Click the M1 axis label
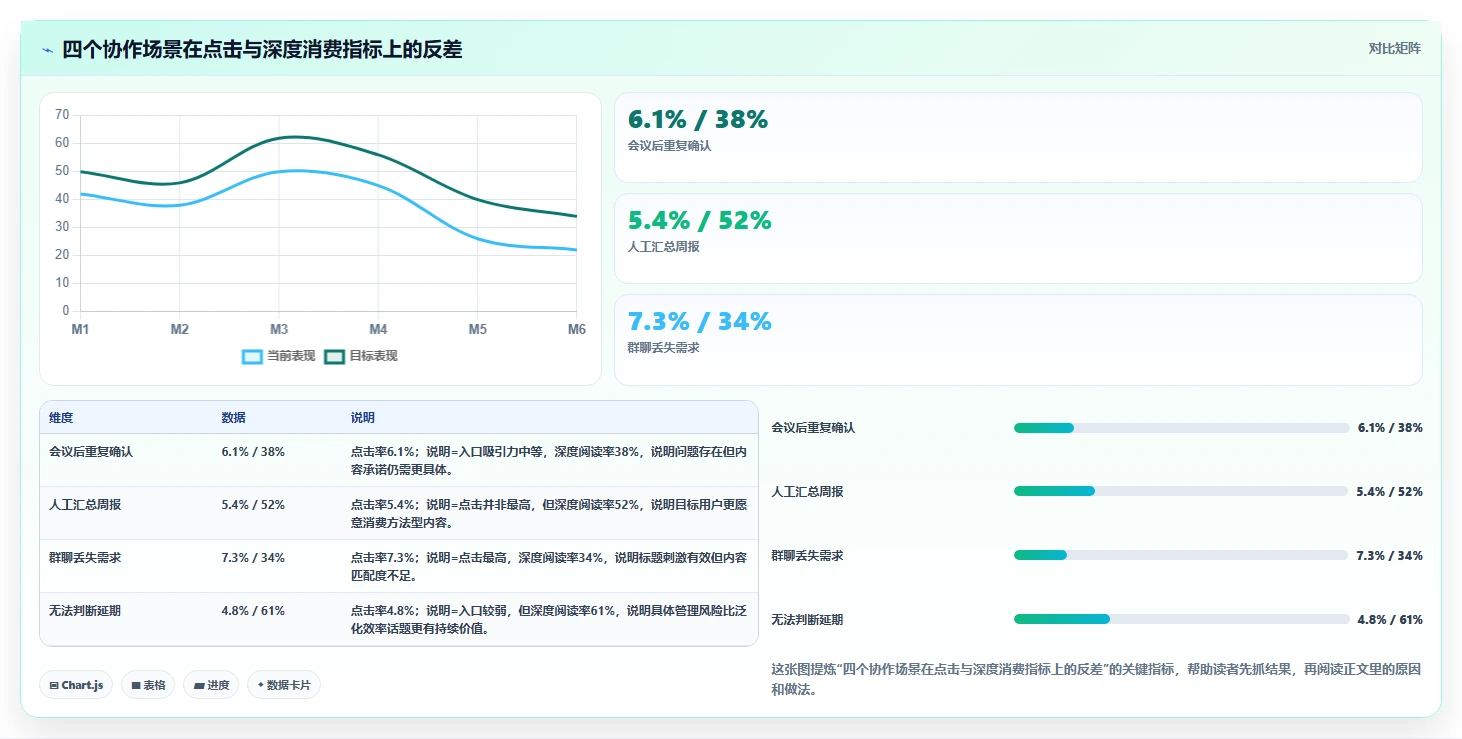This screenshot has width=1462, height=739. coord(80,329)
